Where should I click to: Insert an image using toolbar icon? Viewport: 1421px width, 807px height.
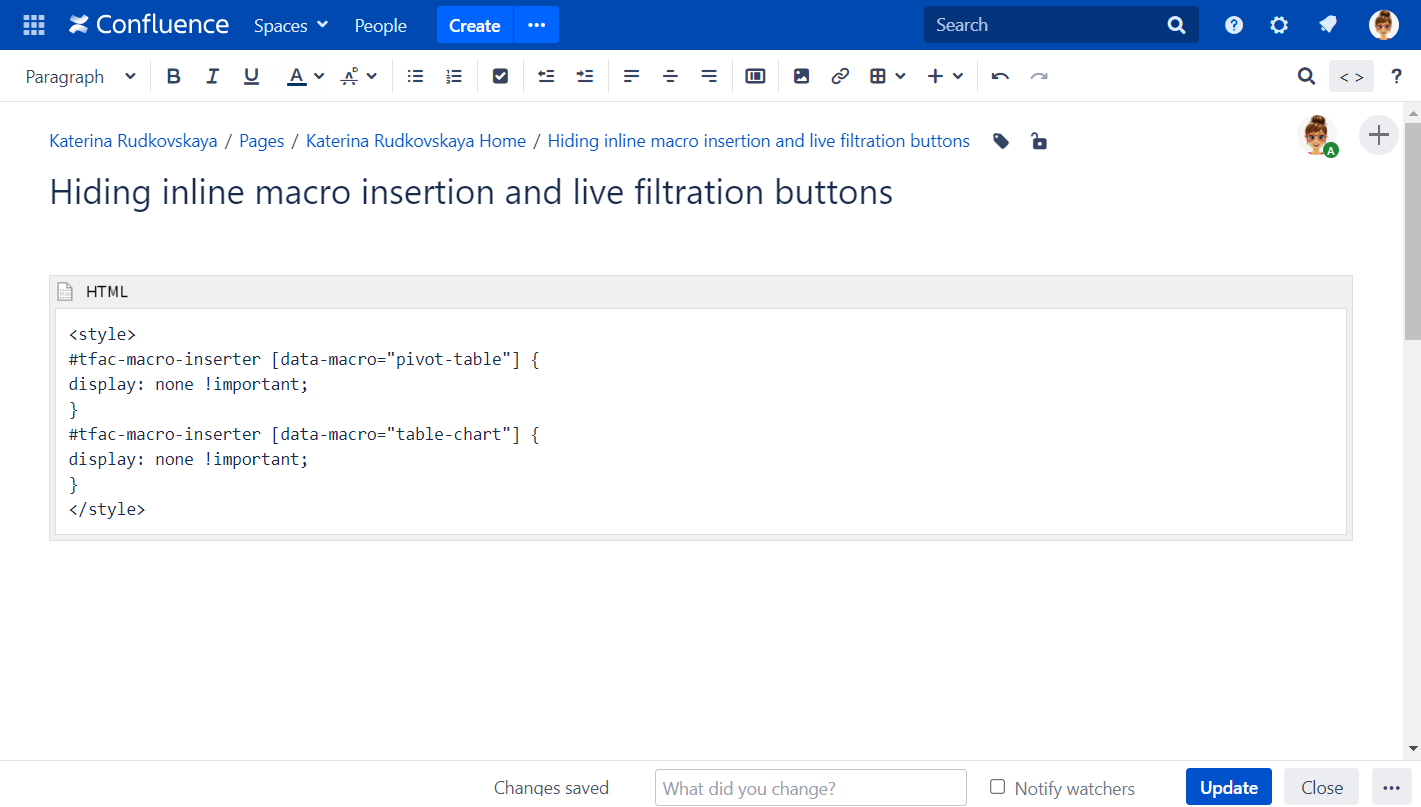(x=801, y=76)
